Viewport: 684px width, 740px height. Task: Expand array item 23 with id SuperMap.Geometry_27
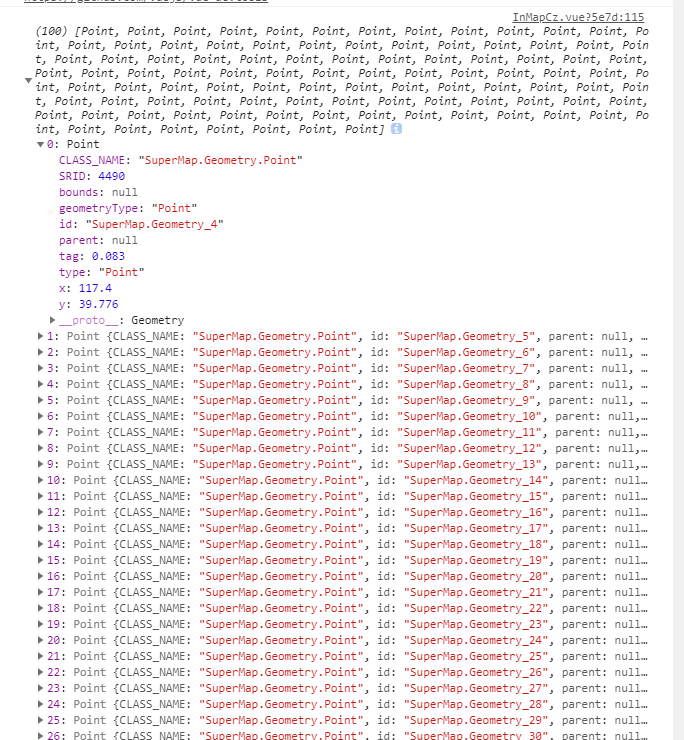pos(41,689)
